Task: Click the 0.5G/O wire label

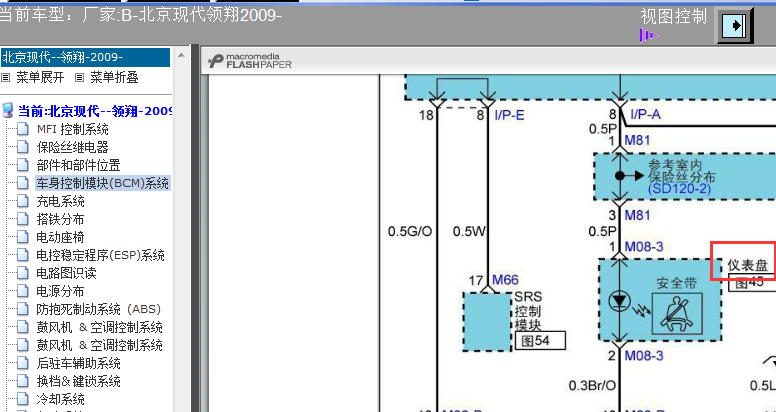Action: [410, 231]
